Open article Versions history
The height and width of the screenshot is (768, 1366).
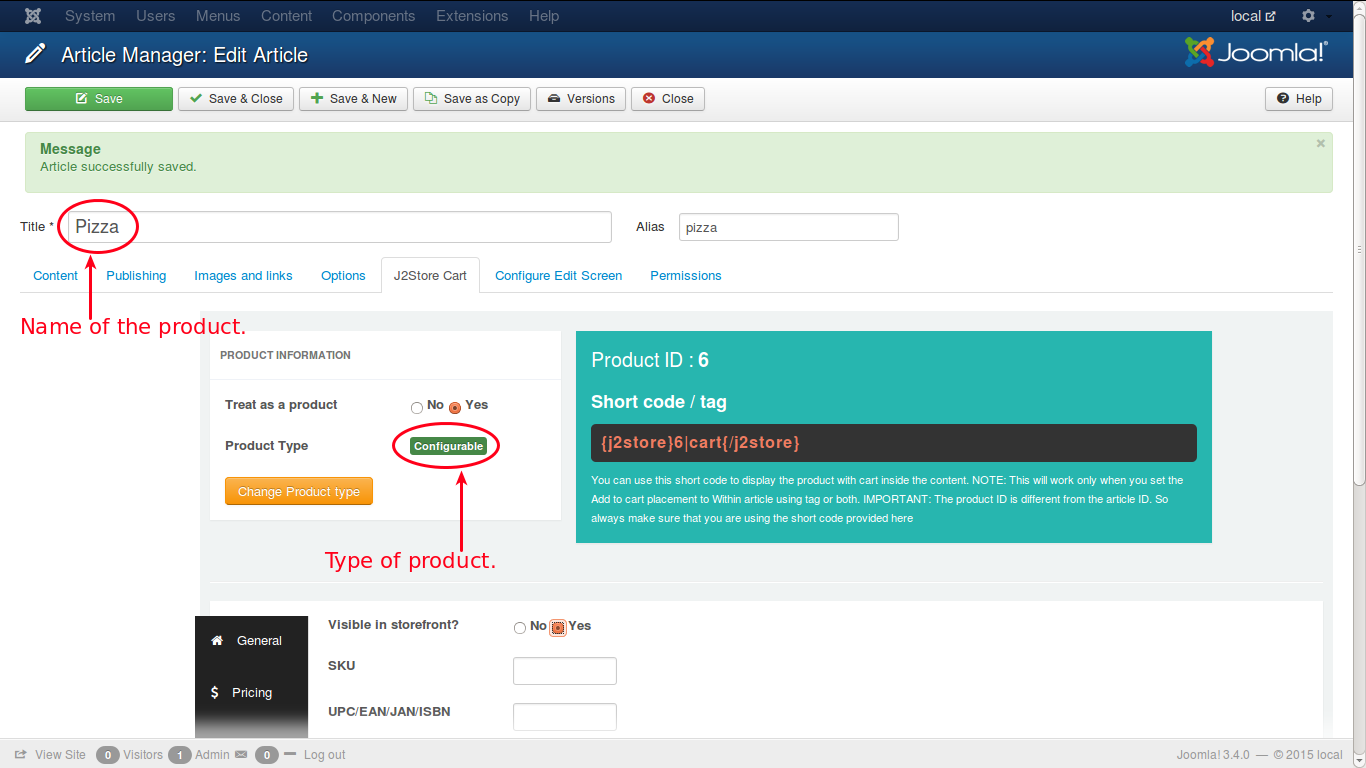[581, 99]
